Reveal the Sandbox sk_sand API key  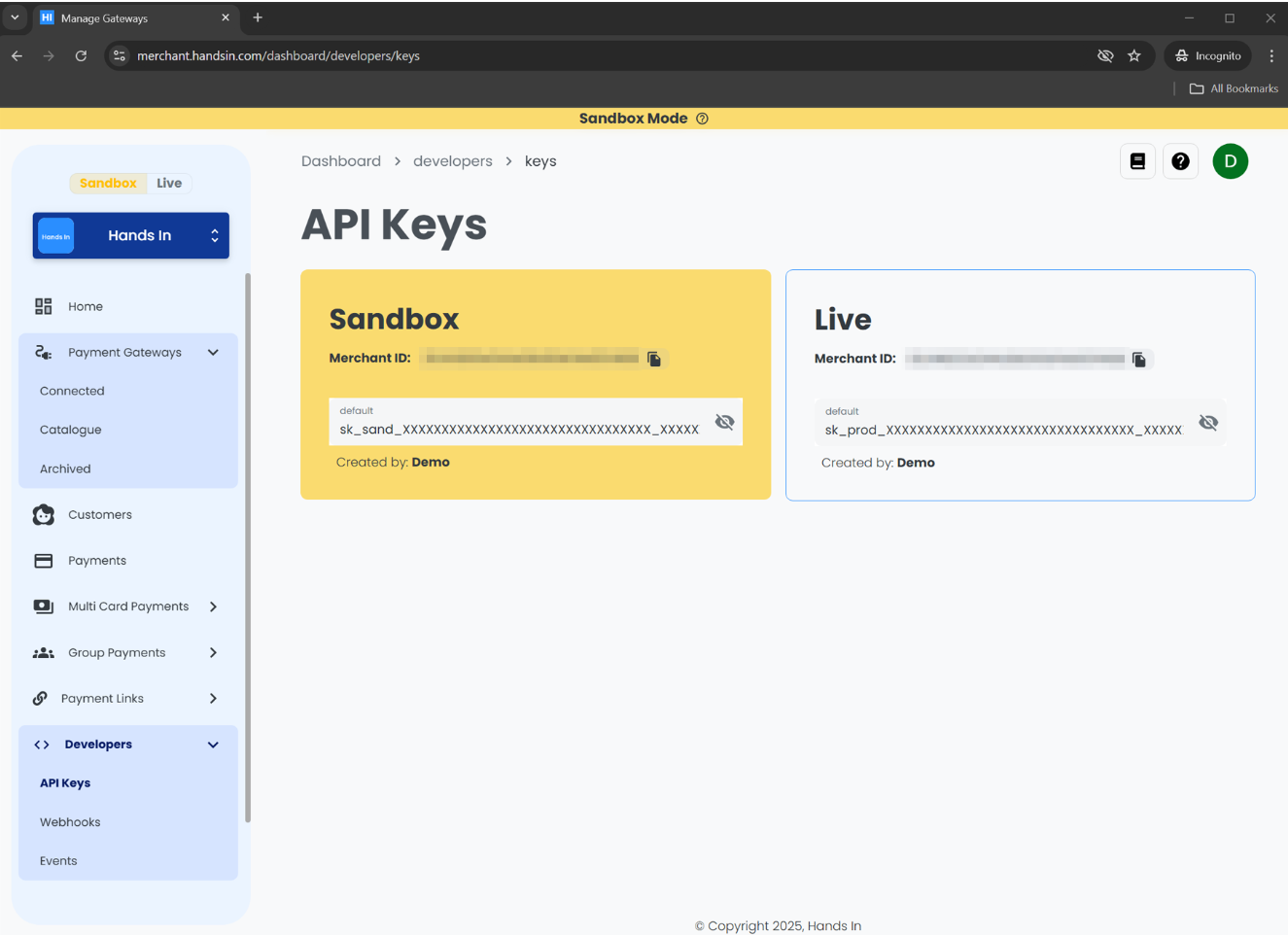pos(724,422)
